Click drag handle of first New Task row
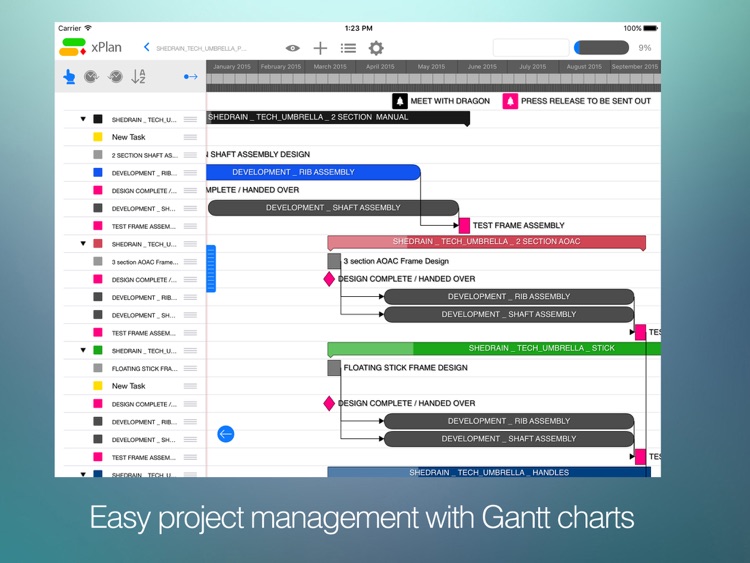This screenshot has width=750, height=563. pos(190,137)
